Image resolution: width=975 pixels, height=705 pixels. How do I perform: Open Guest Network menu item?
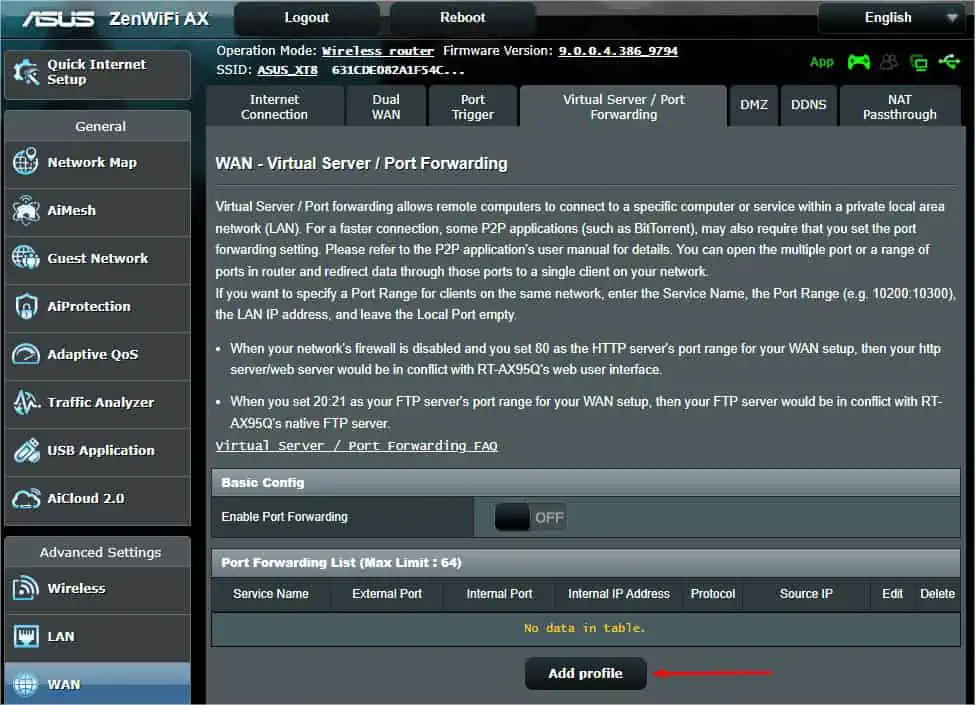(x=98, y=258)
